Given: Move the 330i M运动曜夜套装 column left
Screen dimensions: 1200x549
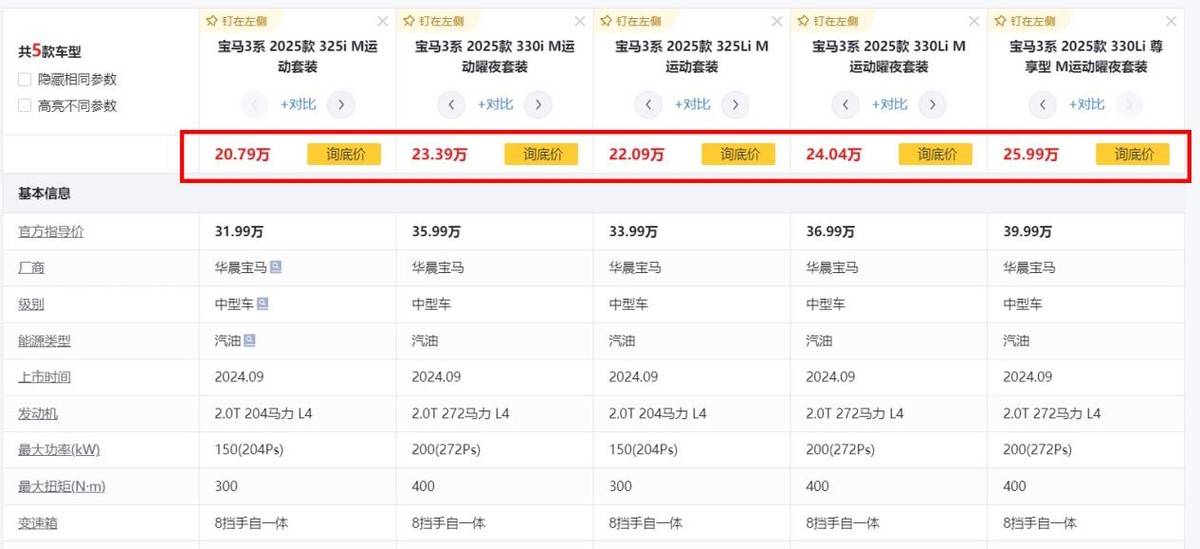Looking at the screenshot, I should [451, 104].
